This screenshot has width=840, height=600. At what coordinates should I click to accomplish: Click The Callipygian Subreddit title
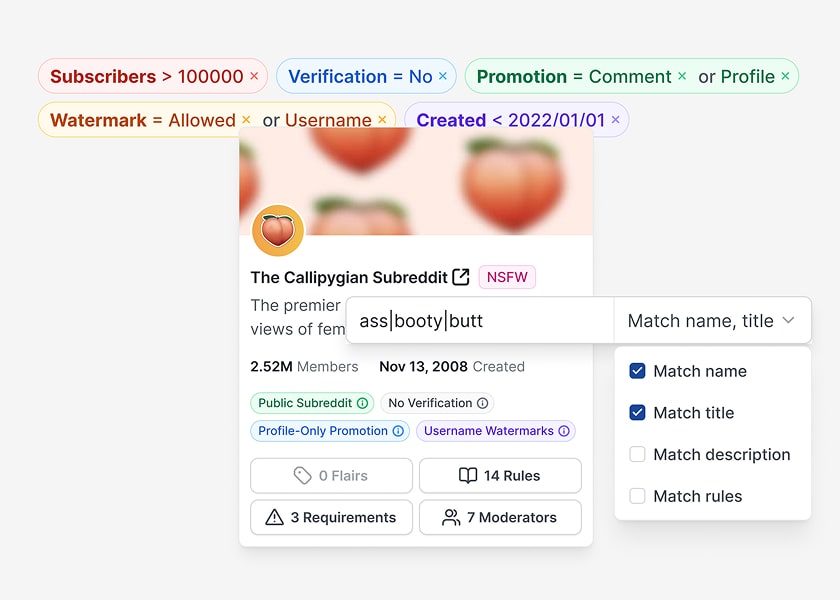(x=349, y=278)
